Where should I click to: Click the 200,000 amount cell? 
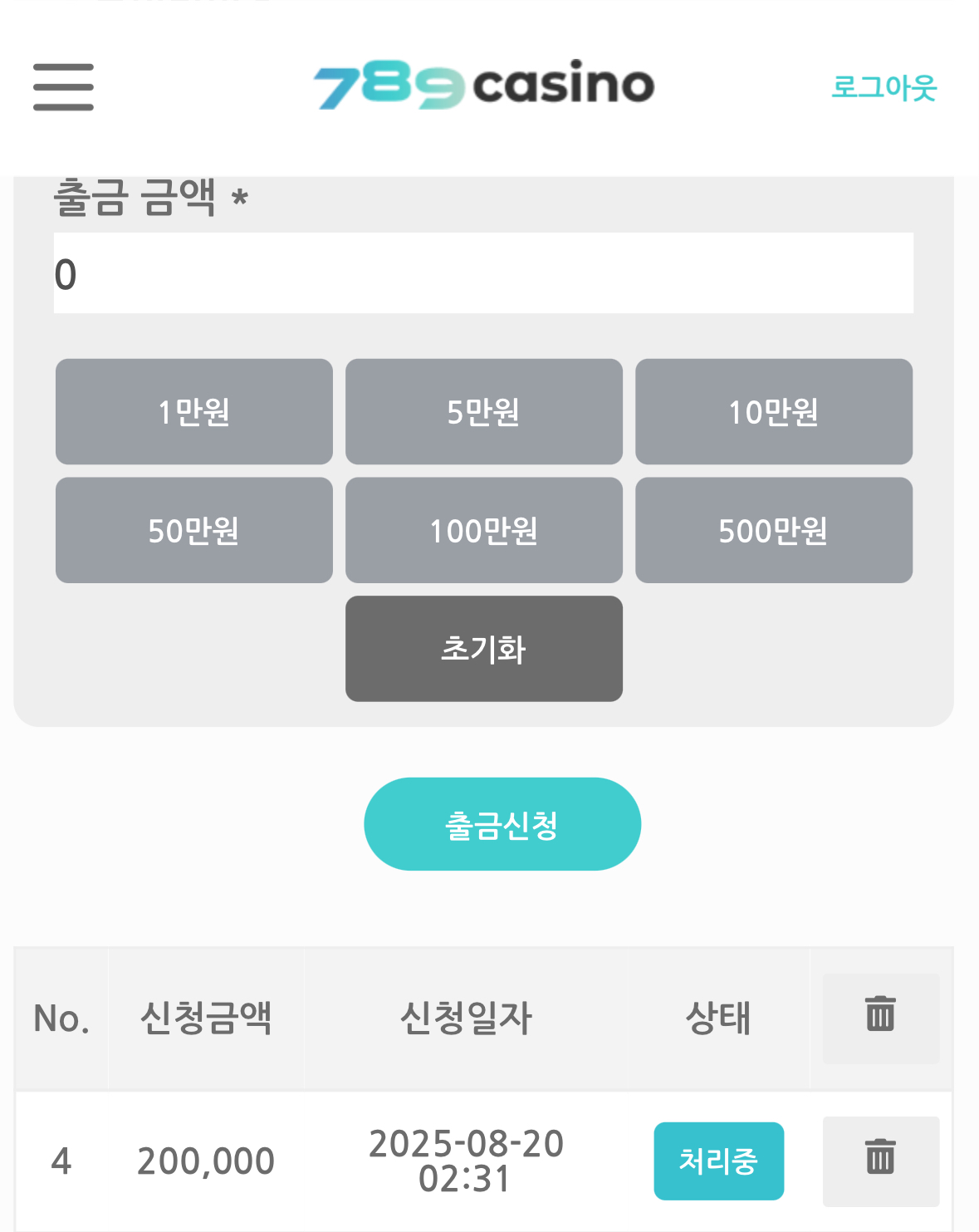coord(206,1161)
